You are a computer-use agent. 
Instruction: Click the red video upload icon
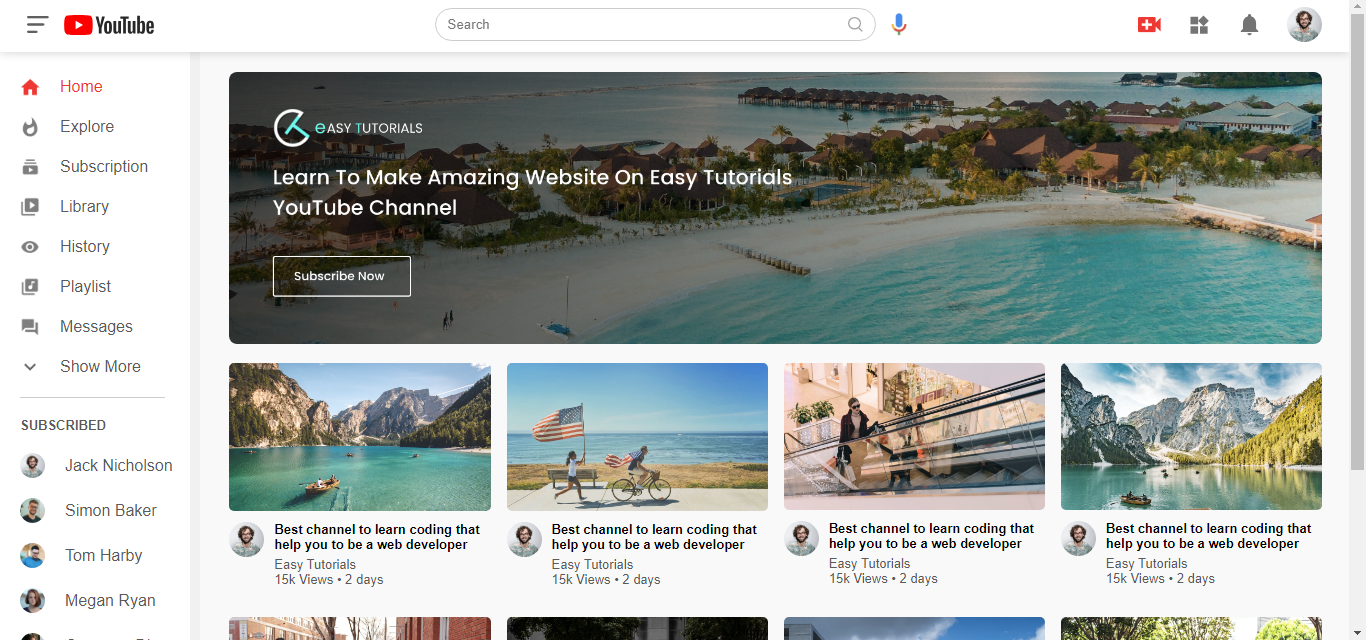[x=1149, y=25]
